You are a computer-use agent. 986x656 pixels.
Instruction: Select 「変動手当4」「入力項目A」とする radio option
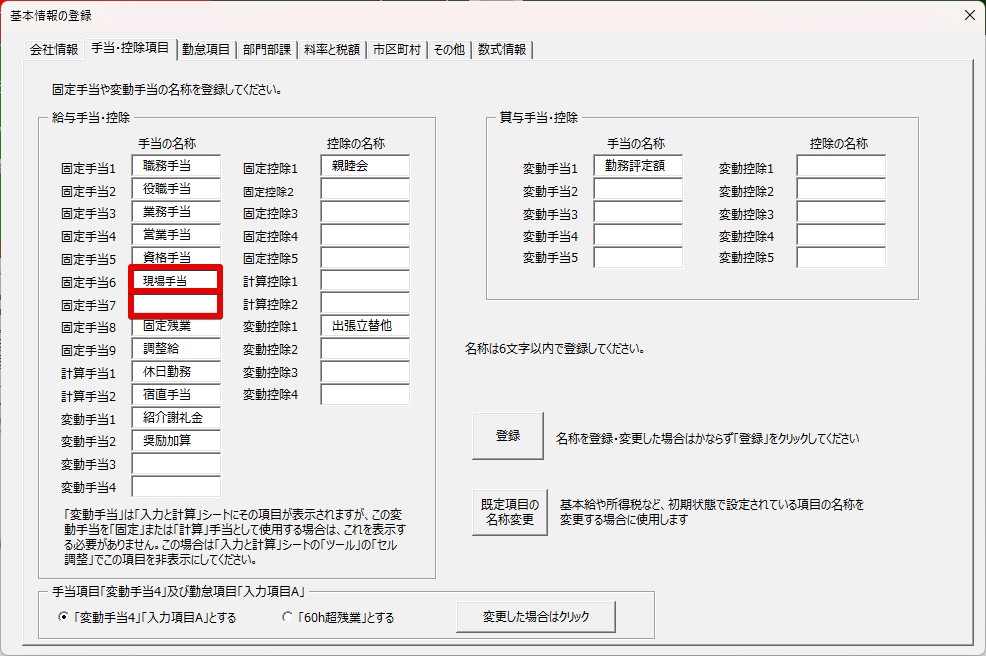click(65, 617)
